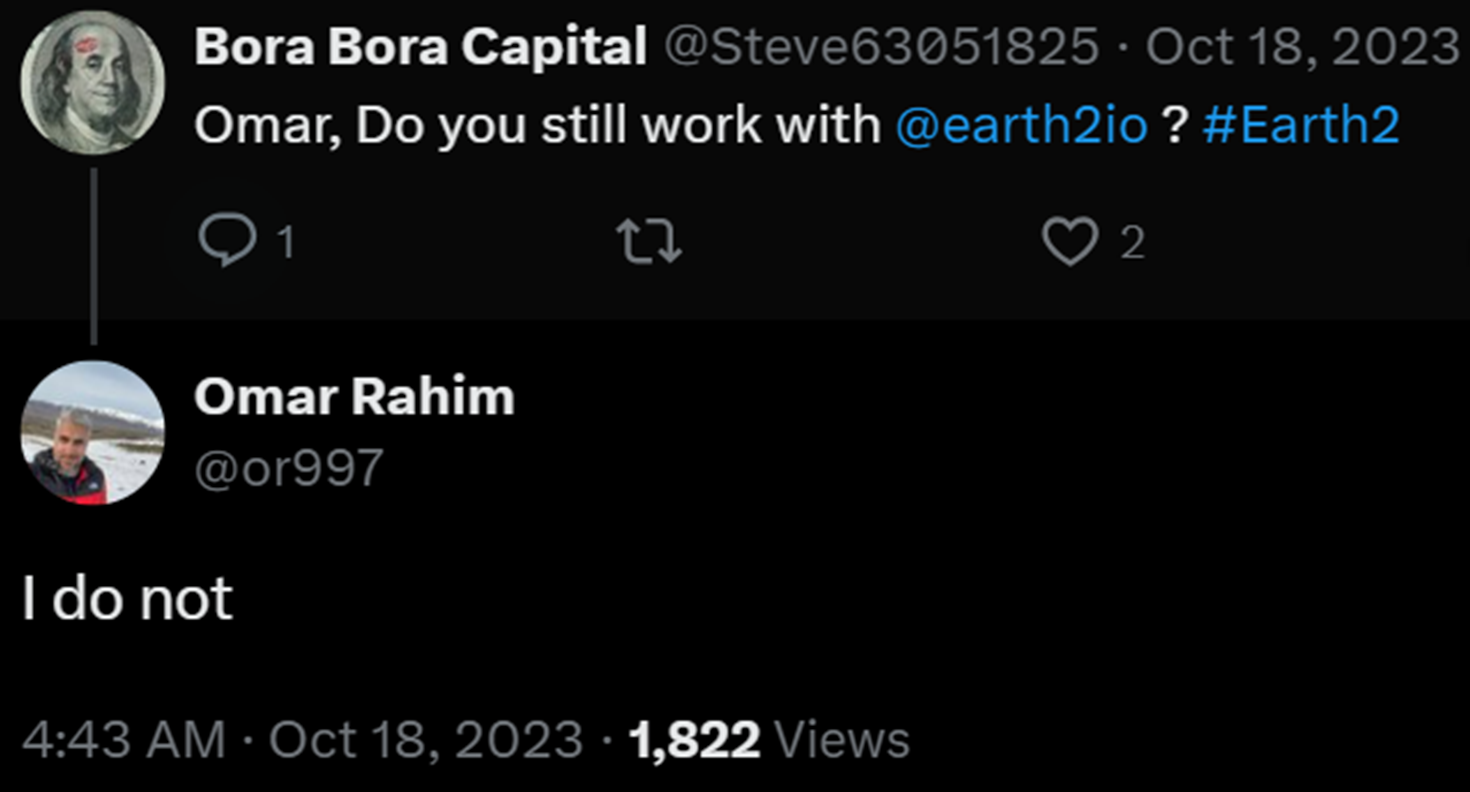The height and width of the screenshot is (792, 1470).
Task: Open Bora Bora Capital's profile picture
Action: 92,82
